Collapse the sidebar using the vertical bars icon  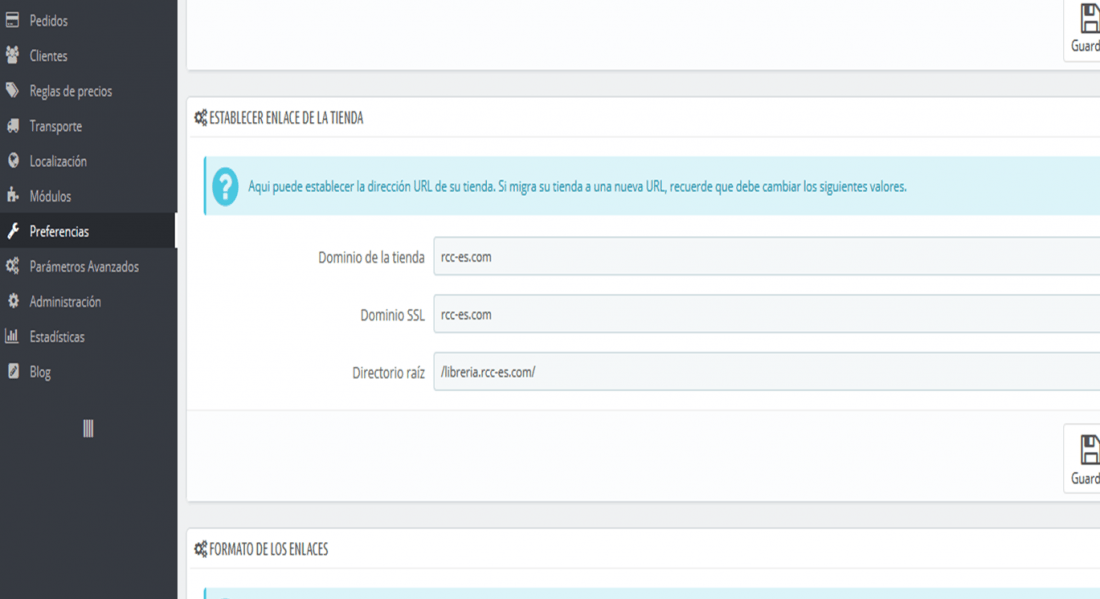(88, 429)
